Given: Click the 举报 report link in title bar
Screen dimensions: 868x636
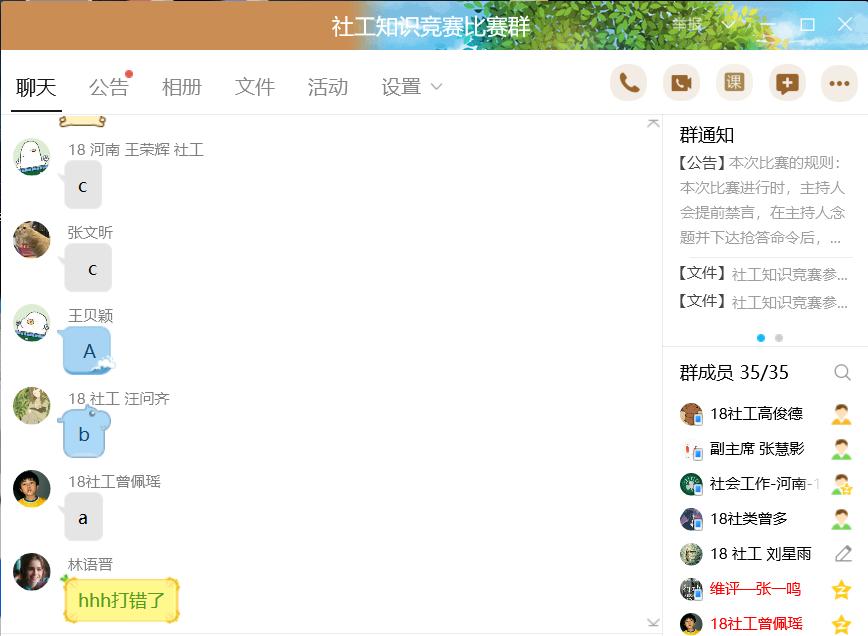Looking at the screenshot, I should click(x=688, y=24).
